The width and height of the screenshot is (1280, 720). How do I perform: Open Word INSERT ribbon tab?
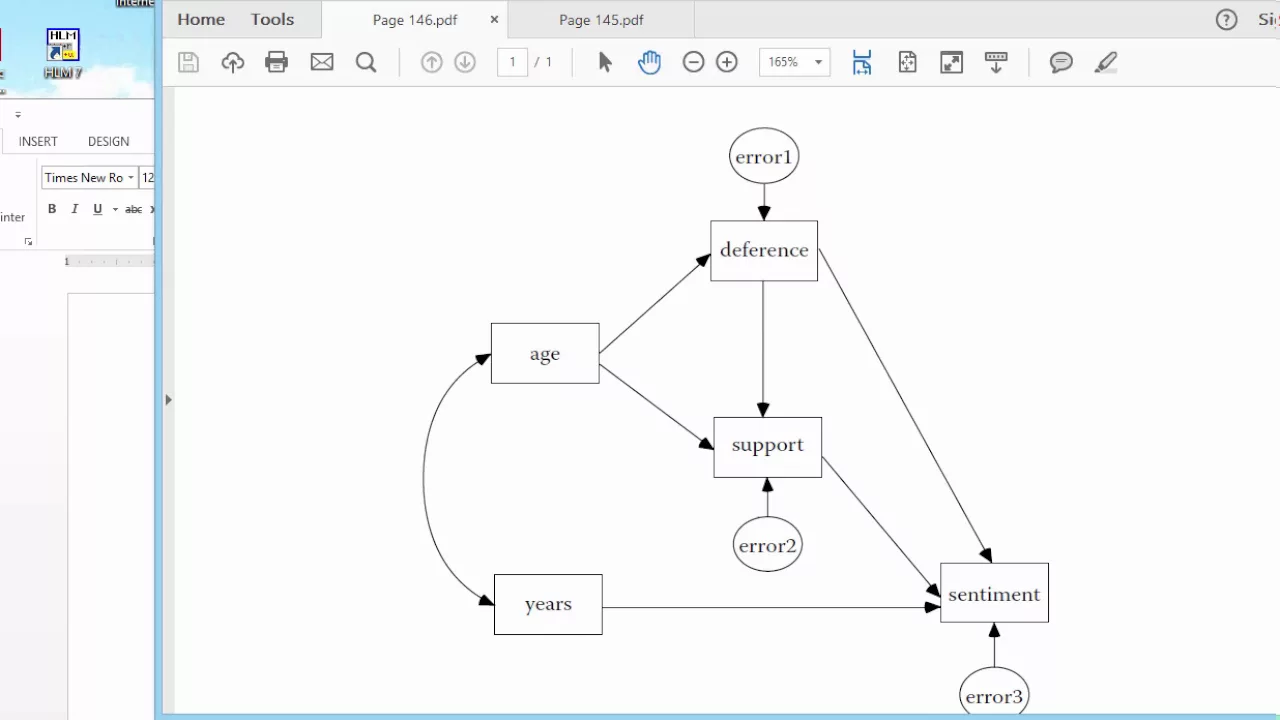point(38,141)
